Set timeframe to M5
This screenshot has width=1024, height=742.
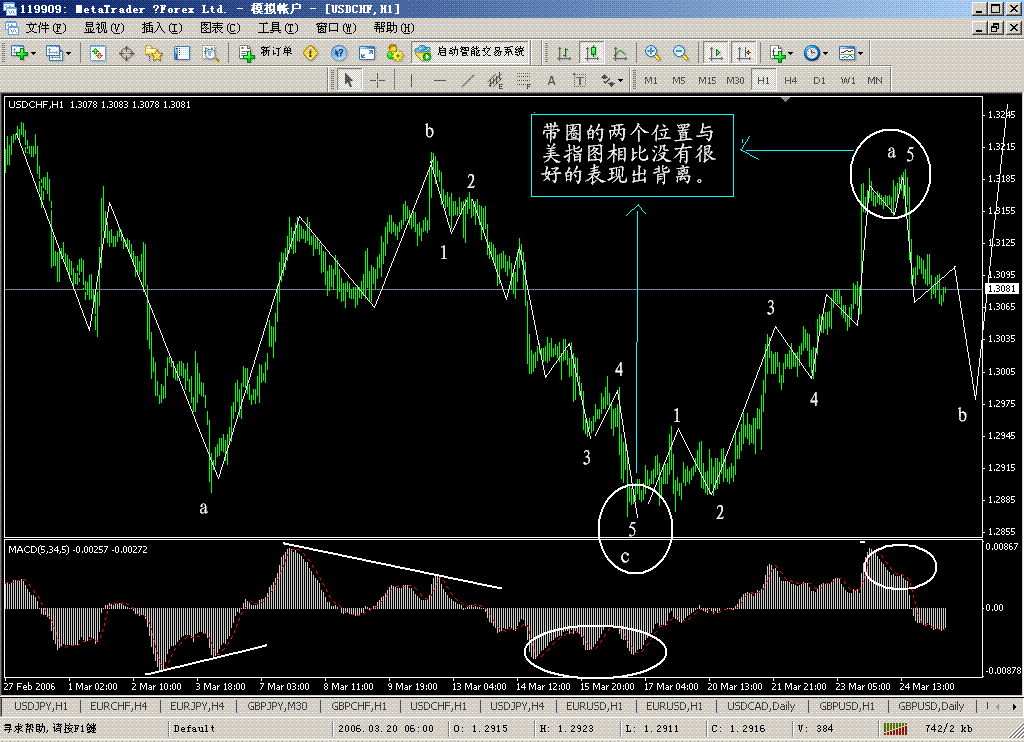click(x=679, y=80)
